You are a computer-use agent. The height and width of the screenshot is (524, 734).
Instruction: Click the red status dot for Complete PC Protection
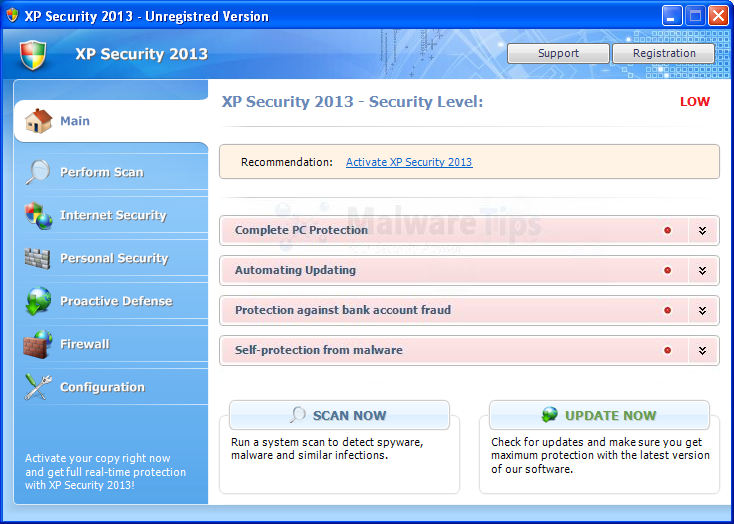click(668, 230)
